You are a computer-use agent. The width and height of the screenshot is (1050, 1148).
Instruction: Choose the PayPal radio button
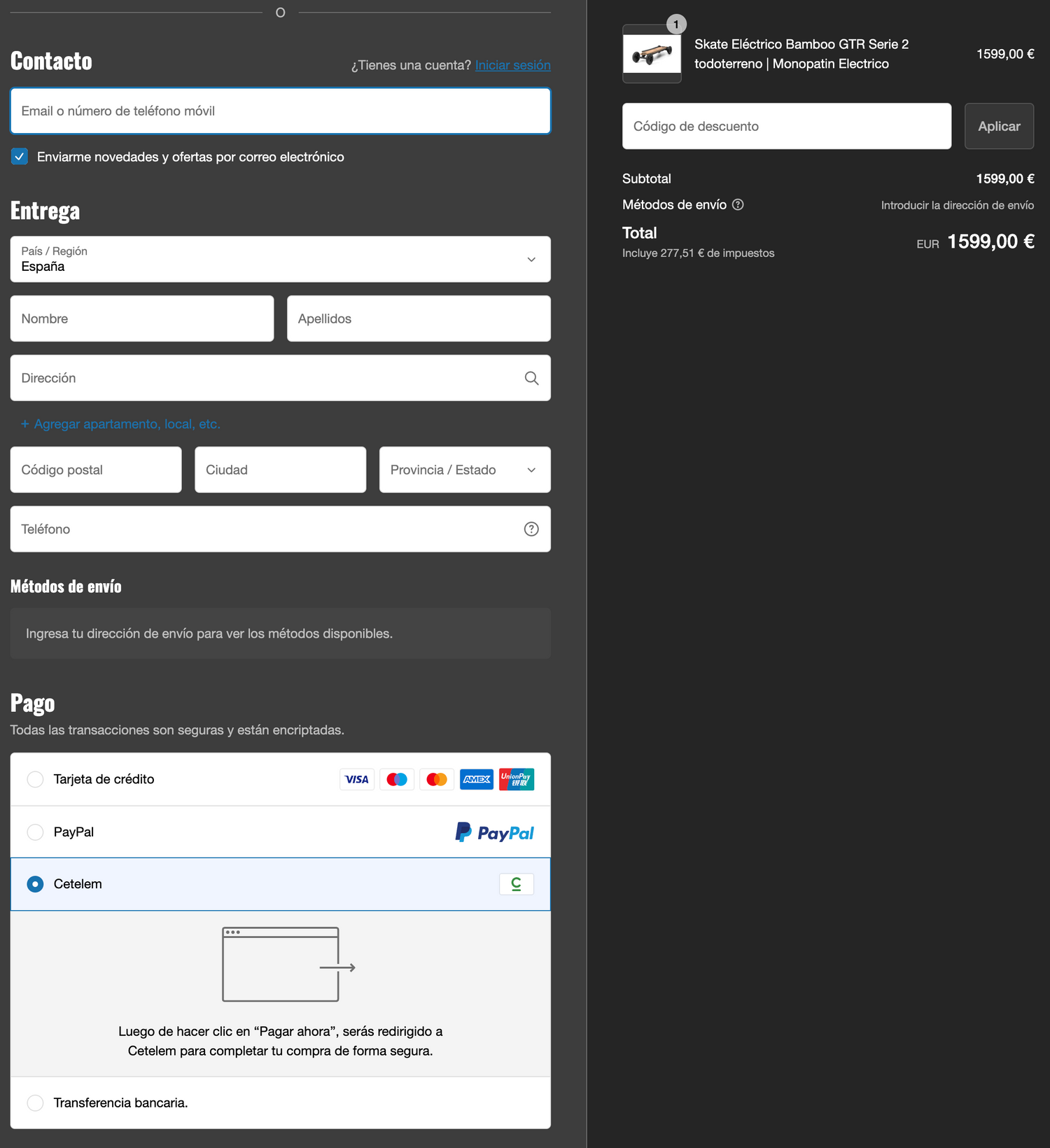point(35,832)
